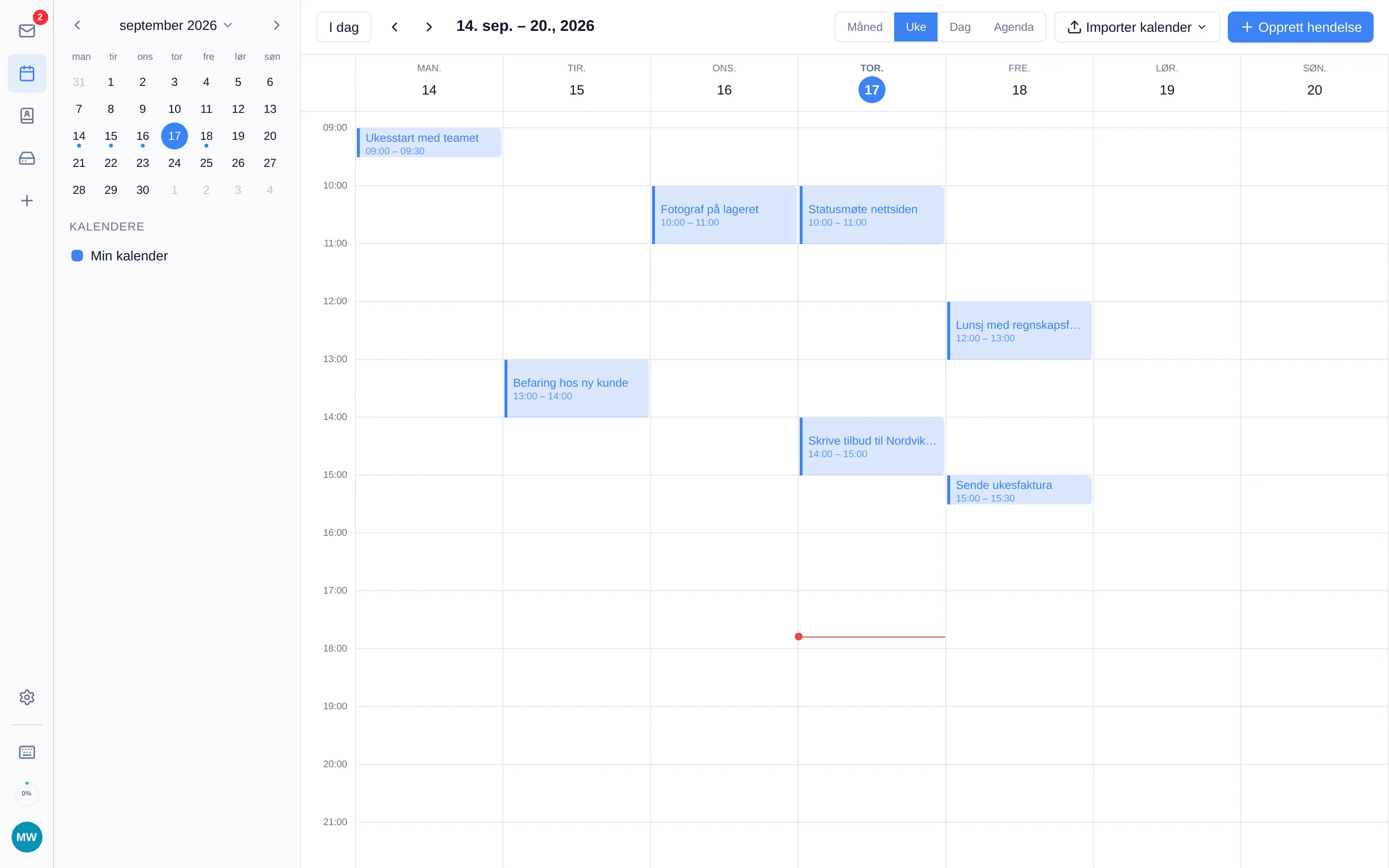Switch to Dag view

(x=960, y=27)
